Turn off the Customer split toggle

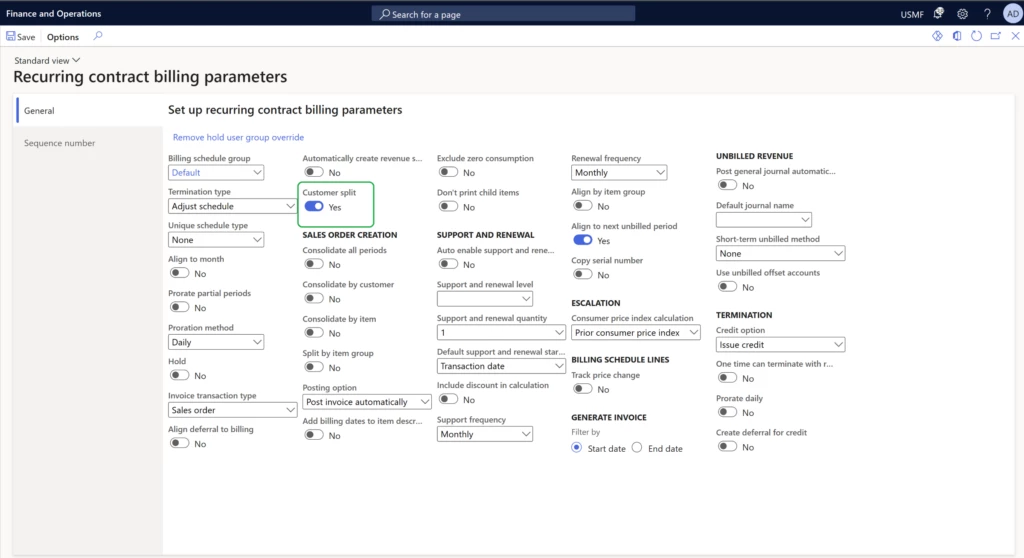(314, 207)
